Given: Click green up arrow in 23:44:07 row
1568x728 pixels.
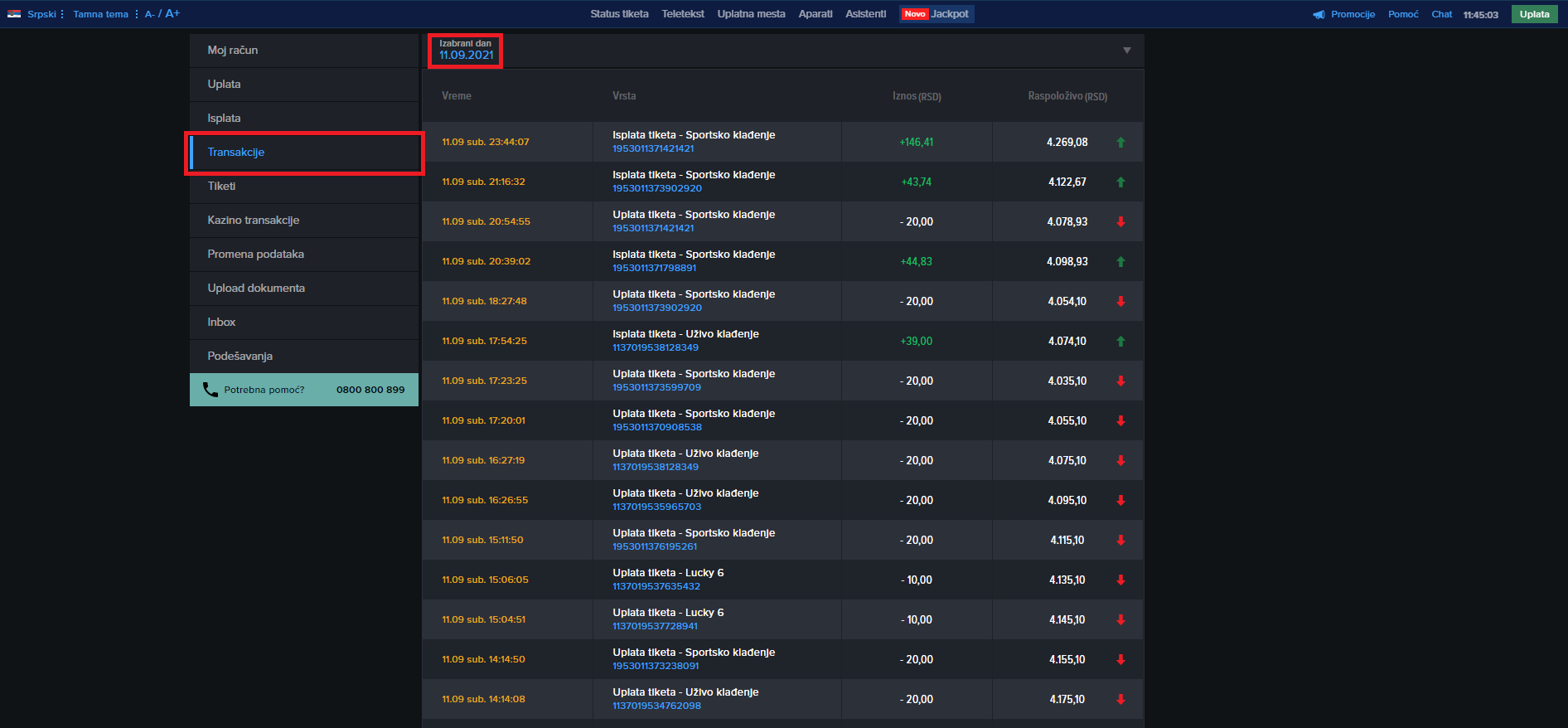Looking at the screenshot, I should 1120,143.
